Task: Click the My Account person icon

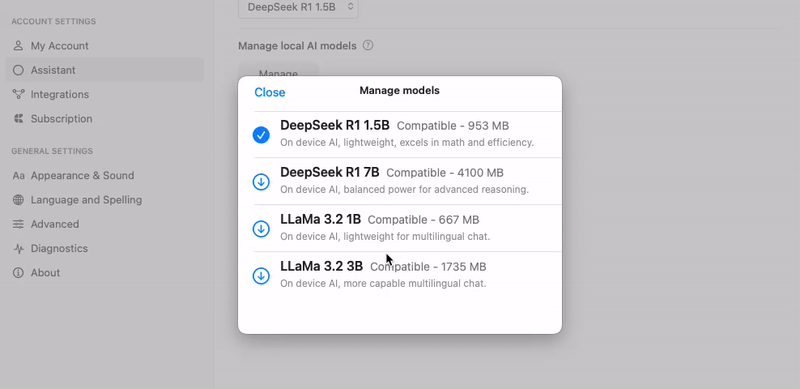Action: (18, 46)
